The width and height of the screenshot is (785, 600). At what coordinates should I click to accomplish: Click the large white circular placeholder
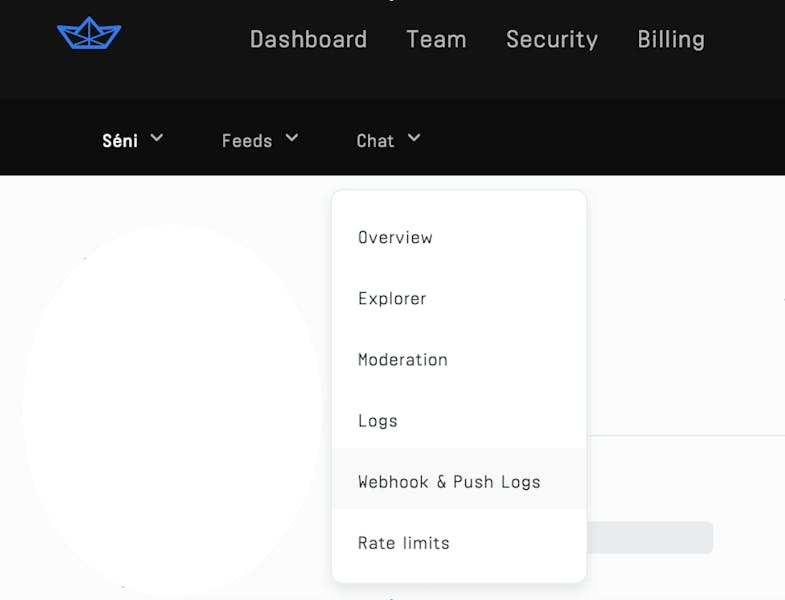pos(172,410)
